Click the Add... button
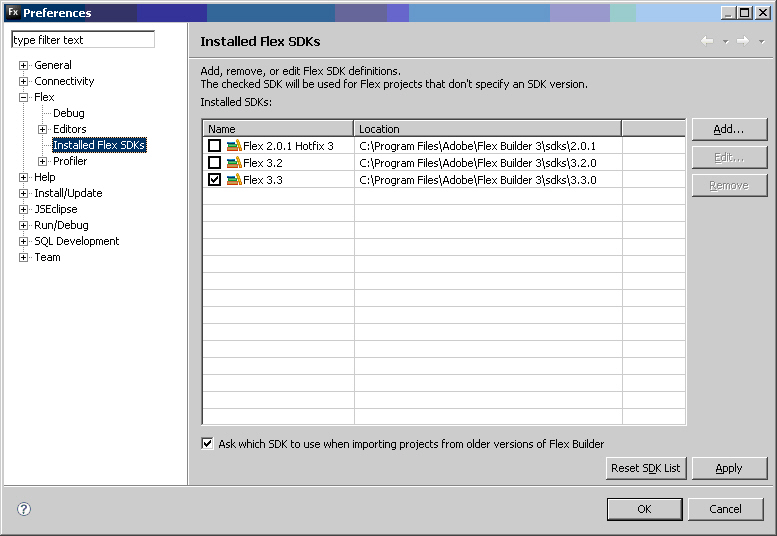Viewport: 777px width, 536px height. tap(729, 129)
